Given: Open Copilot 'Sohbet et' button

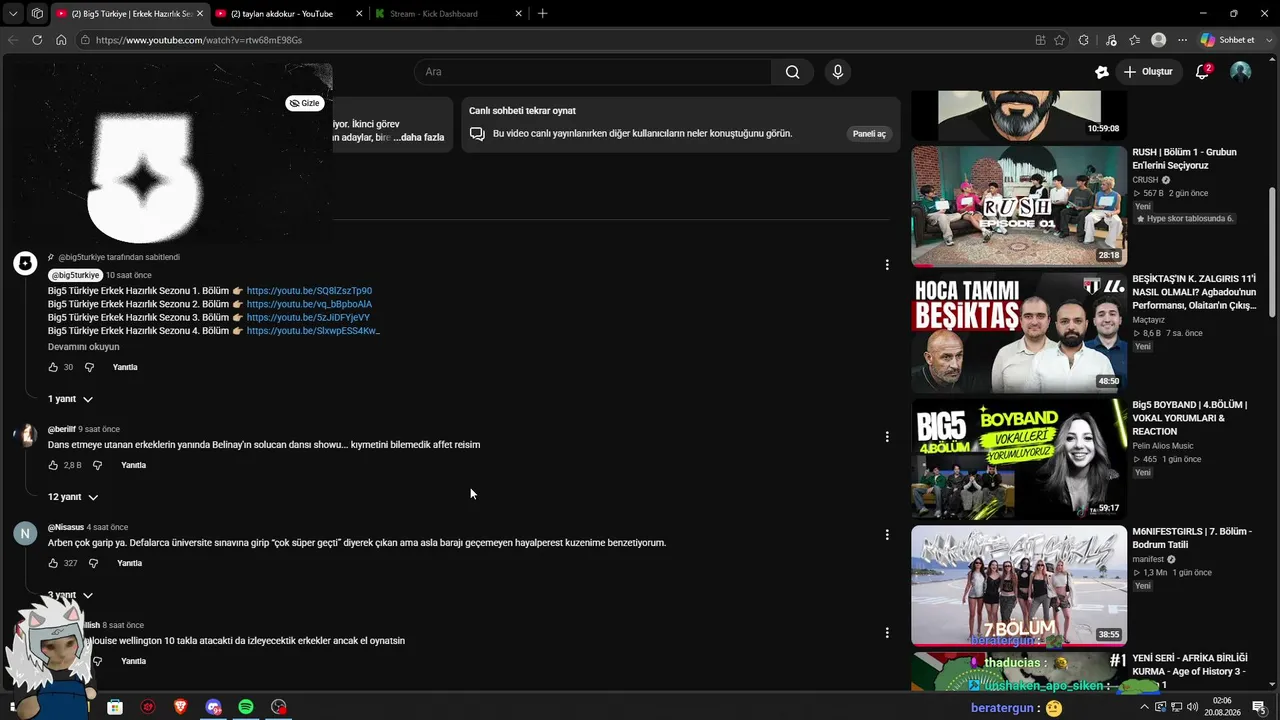Looking at the screenshot, I should tap(1228, 40).
